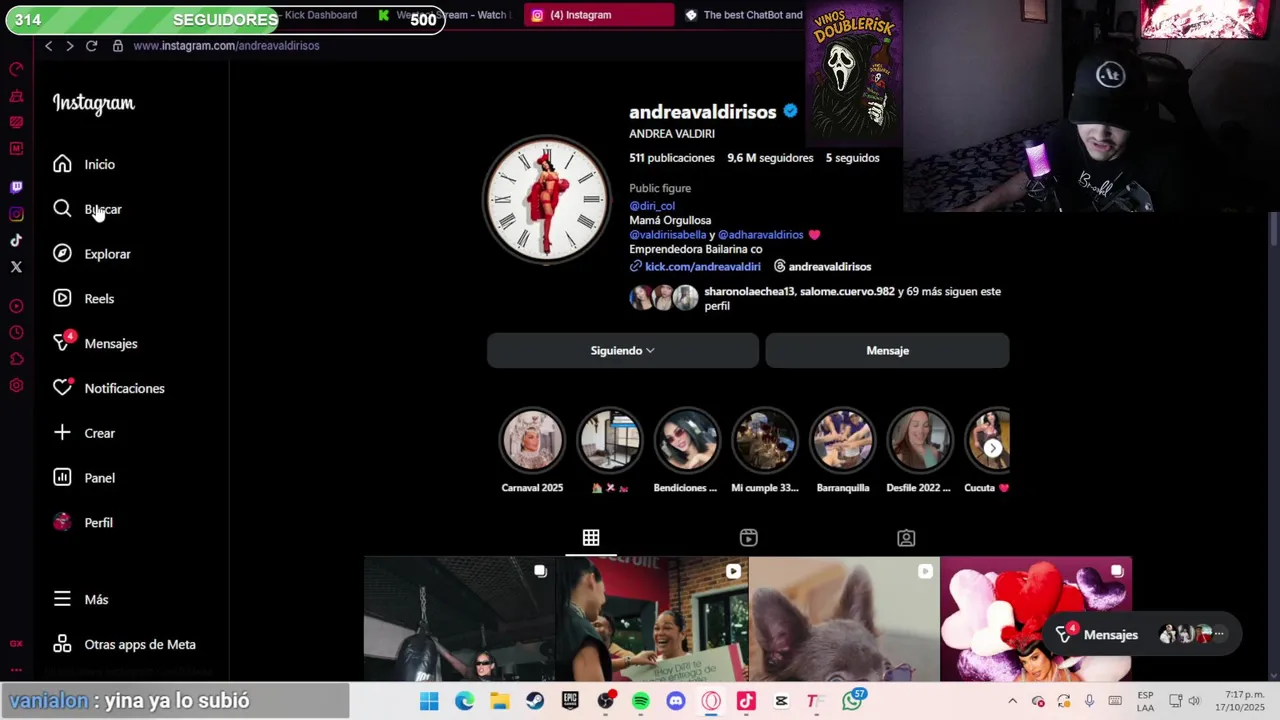View the 5 seguidos list
This screenshot has height=720, width=1280.
(852, 158)
